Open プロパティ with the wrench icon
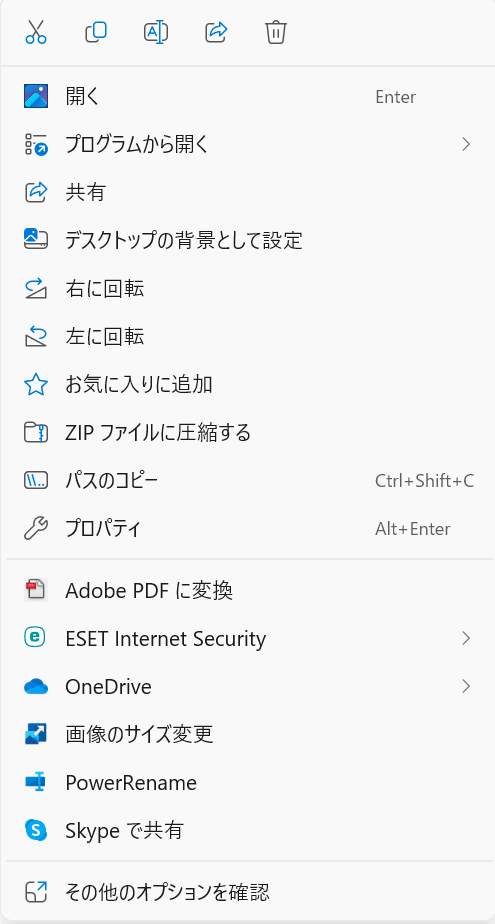495x924 pixels. pos(248,529)
